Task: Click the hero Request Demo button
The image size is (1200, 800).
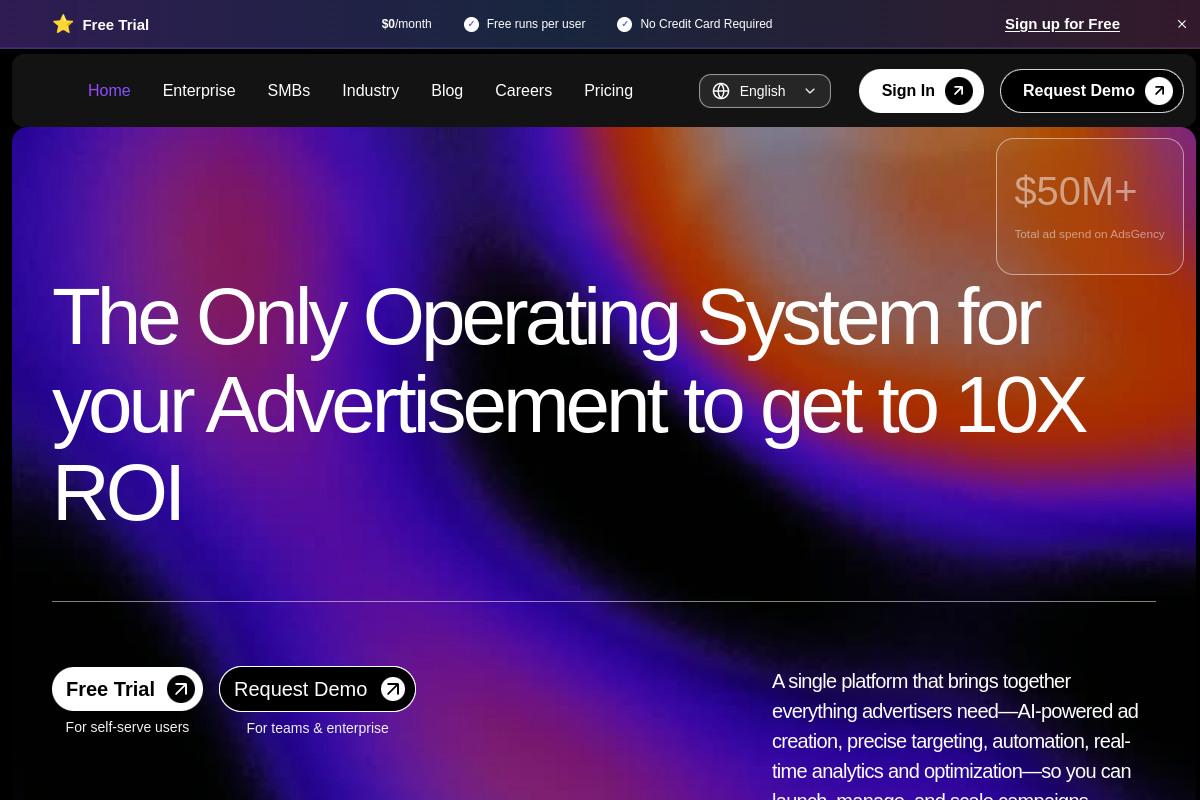Action: tap(317, 689)
